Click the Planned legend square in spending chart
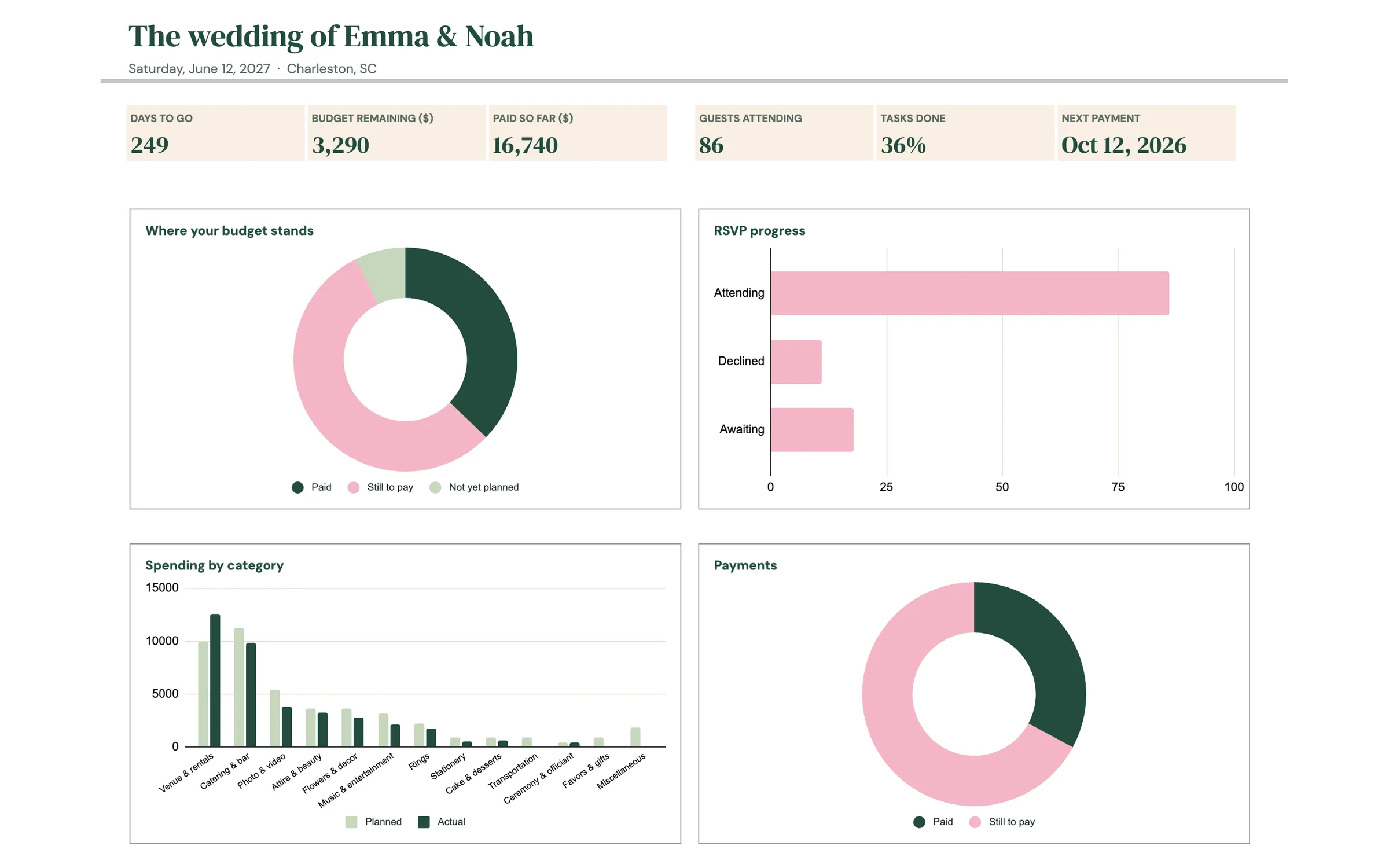 coord(351,822)
